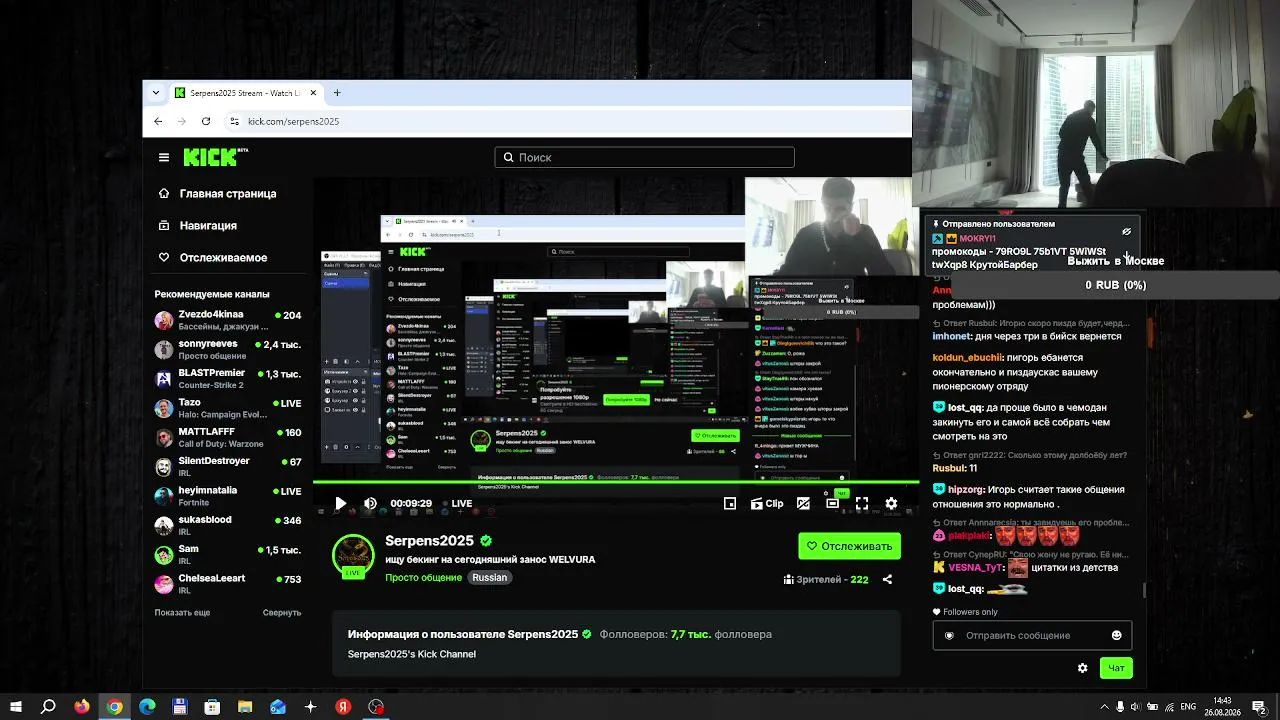The height and width of the screenshot is (720, 1280).
Task: Open Zvezdo4kinaa recommended channel
Action: [x=228, y=320]
